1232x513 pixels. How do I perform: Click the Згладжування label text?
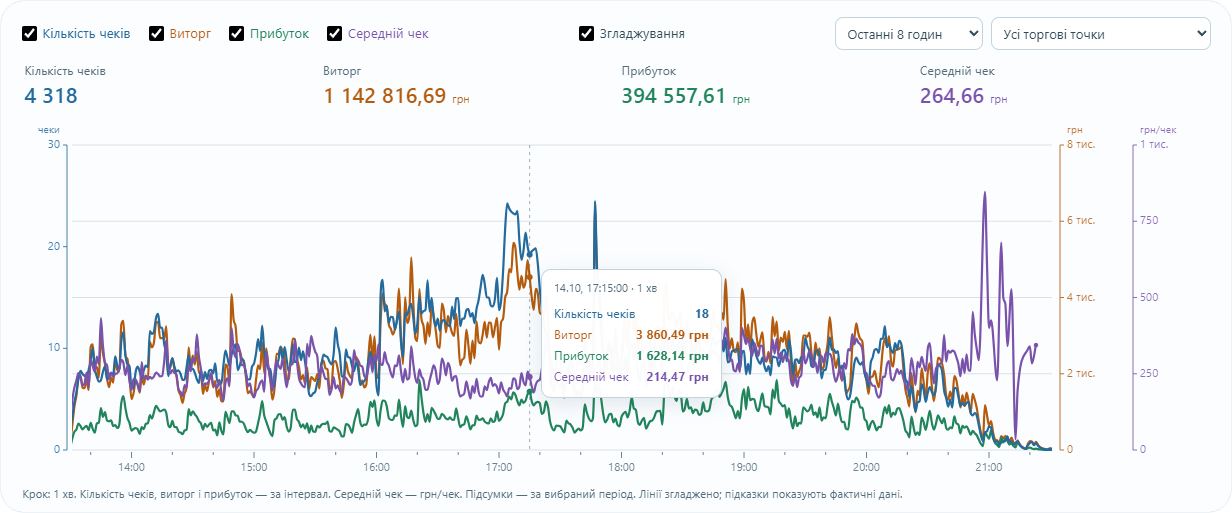(642, 34)
